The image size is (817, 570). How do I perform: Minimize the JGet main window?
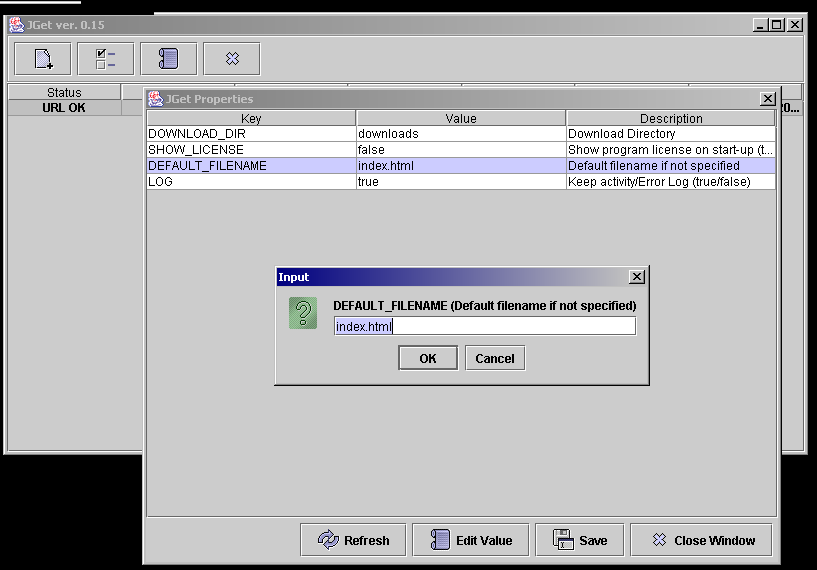tap(760, 24)
